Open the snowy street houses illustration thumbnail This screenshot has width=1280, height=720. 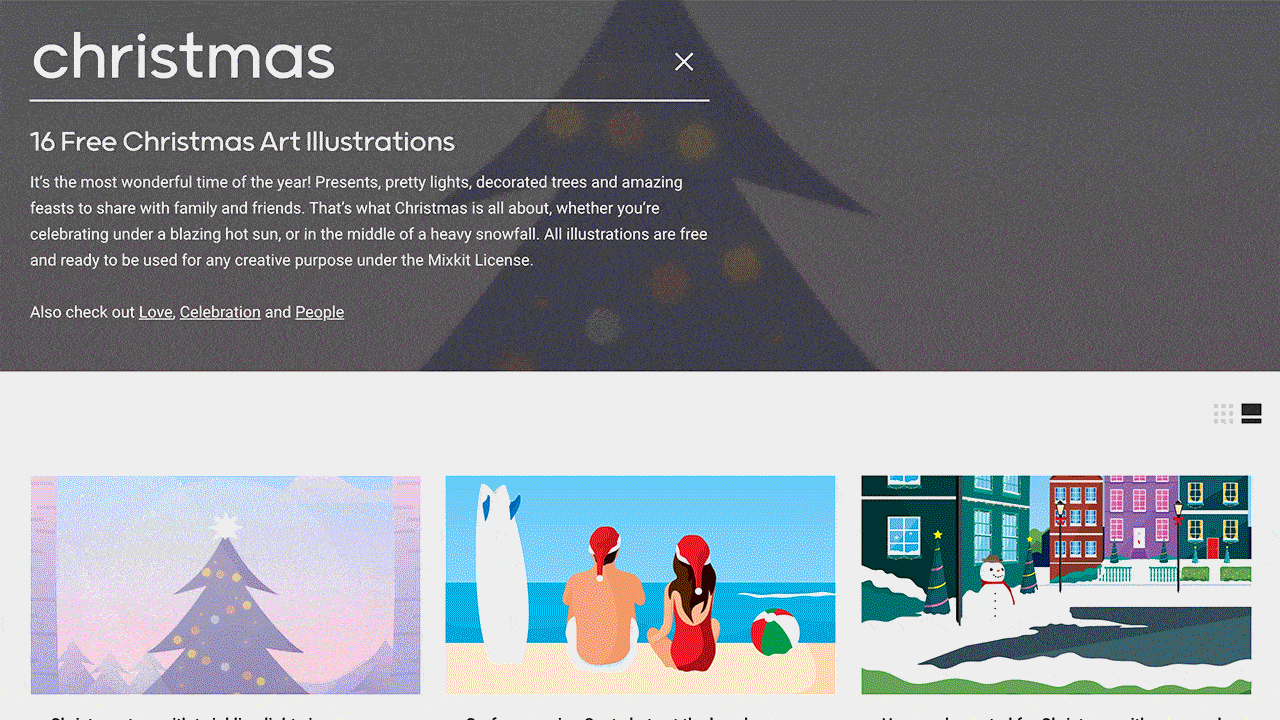click(x=1056, y=585)
